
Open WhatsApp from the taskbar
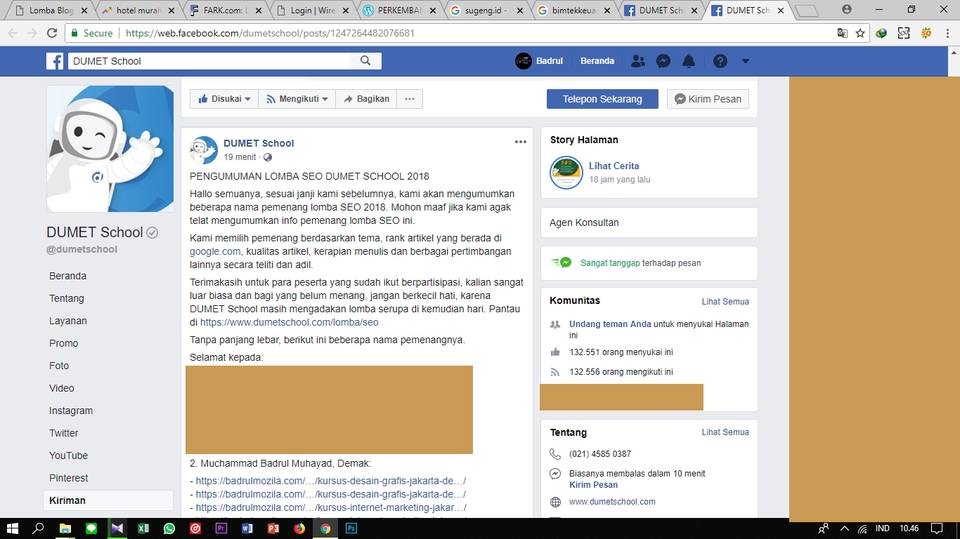click(x=169, y=528)
